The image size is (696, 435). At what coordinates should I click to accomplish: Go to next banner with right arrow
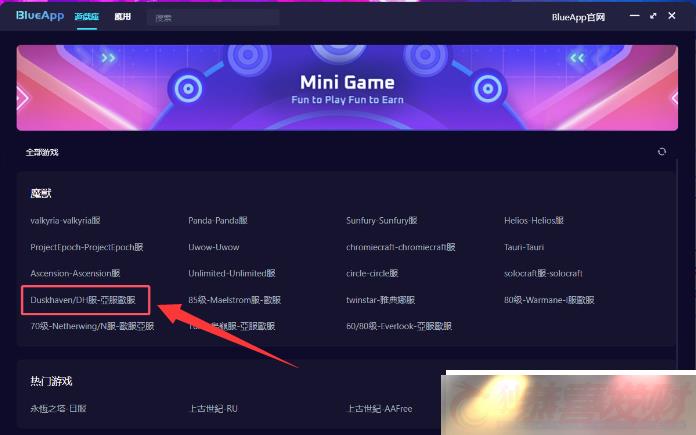click(x=674, y=98)
